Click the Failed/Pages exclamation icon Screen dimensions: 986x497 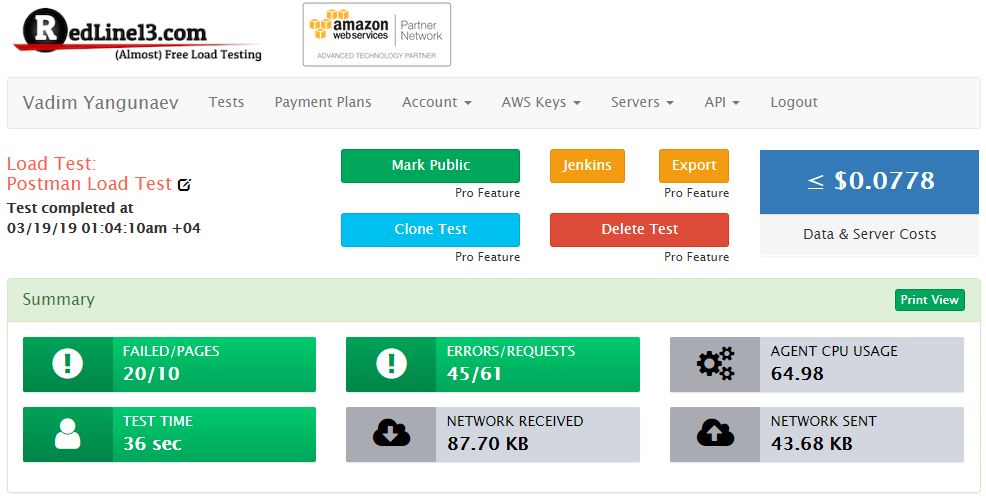(68, 364)
